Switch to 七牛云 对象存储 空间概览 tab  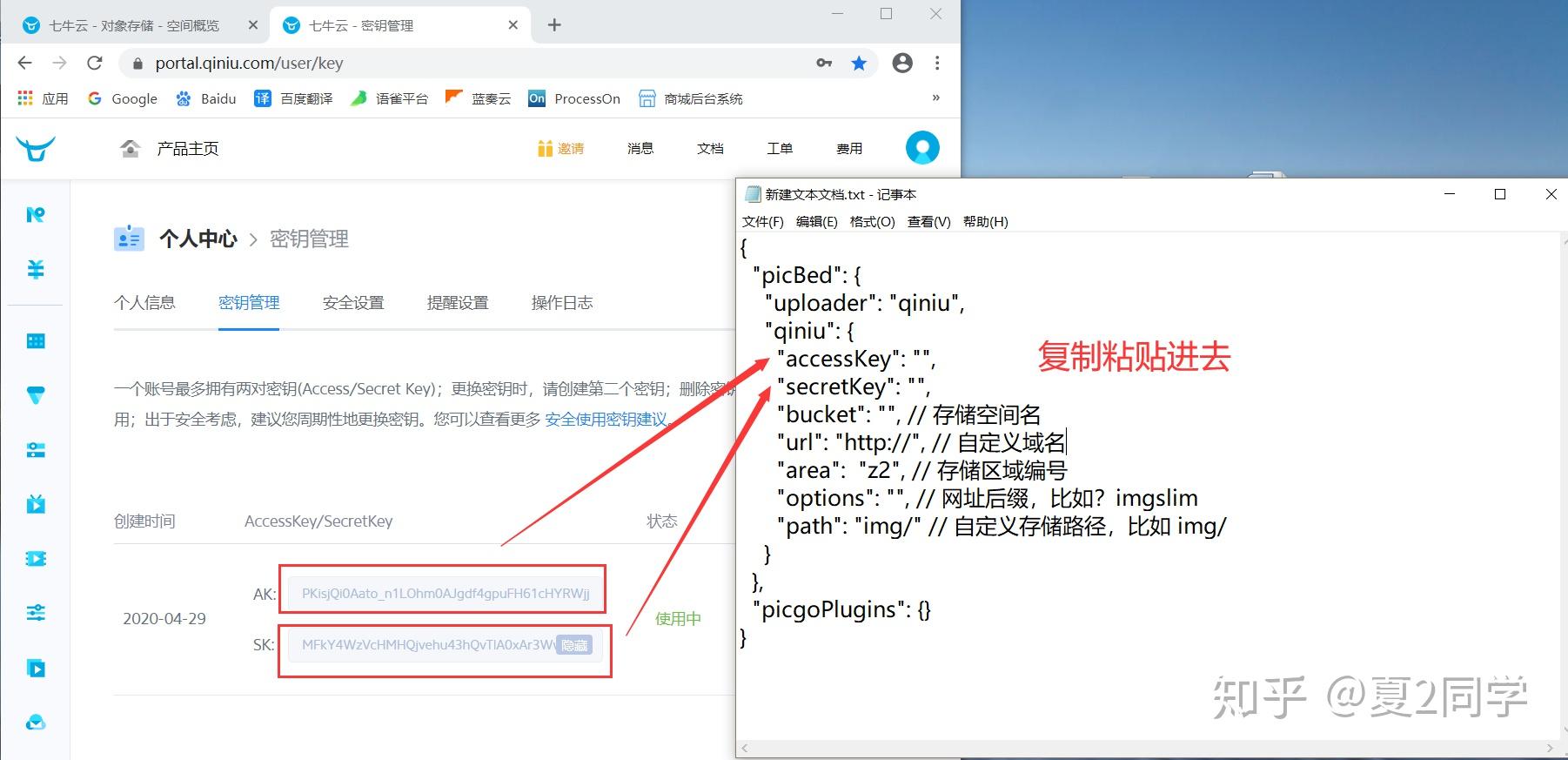[x=135, y=25]
